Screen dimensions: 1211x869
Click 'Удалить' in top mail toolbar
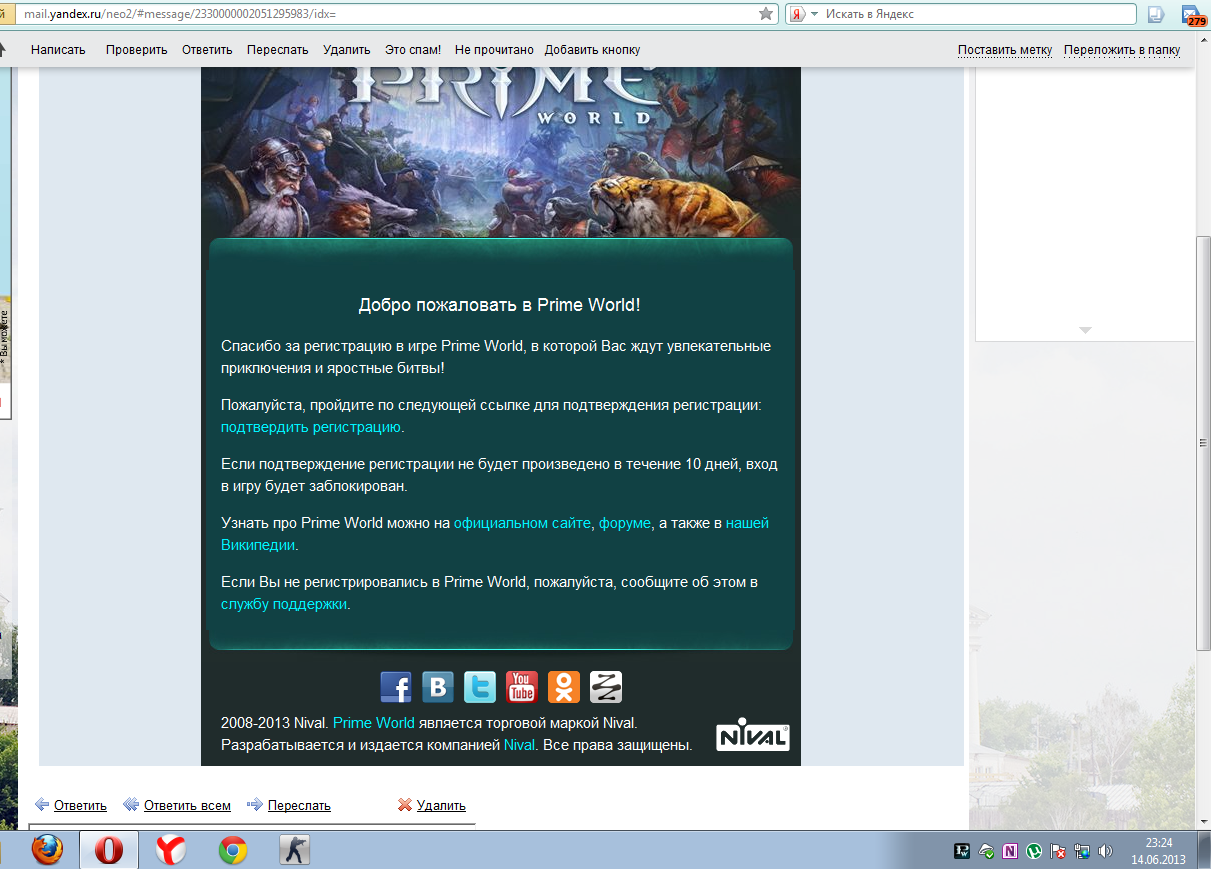tap(347, 50)
